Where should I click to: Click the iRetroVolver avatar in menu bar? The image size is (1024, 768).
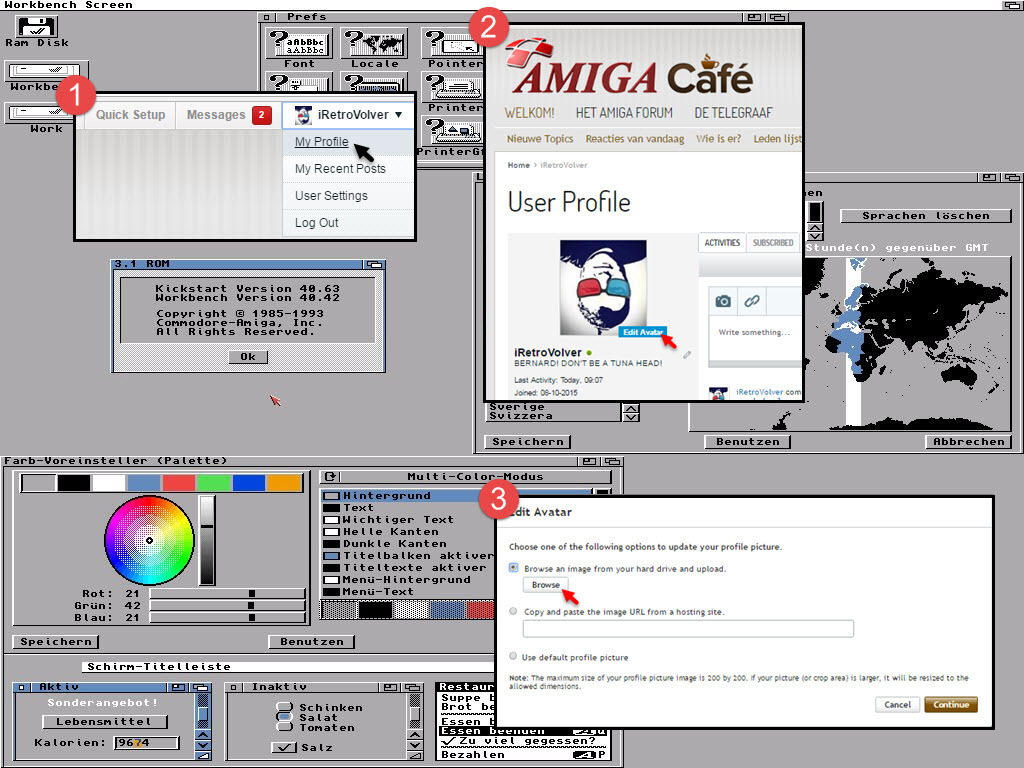coord(303,115)
